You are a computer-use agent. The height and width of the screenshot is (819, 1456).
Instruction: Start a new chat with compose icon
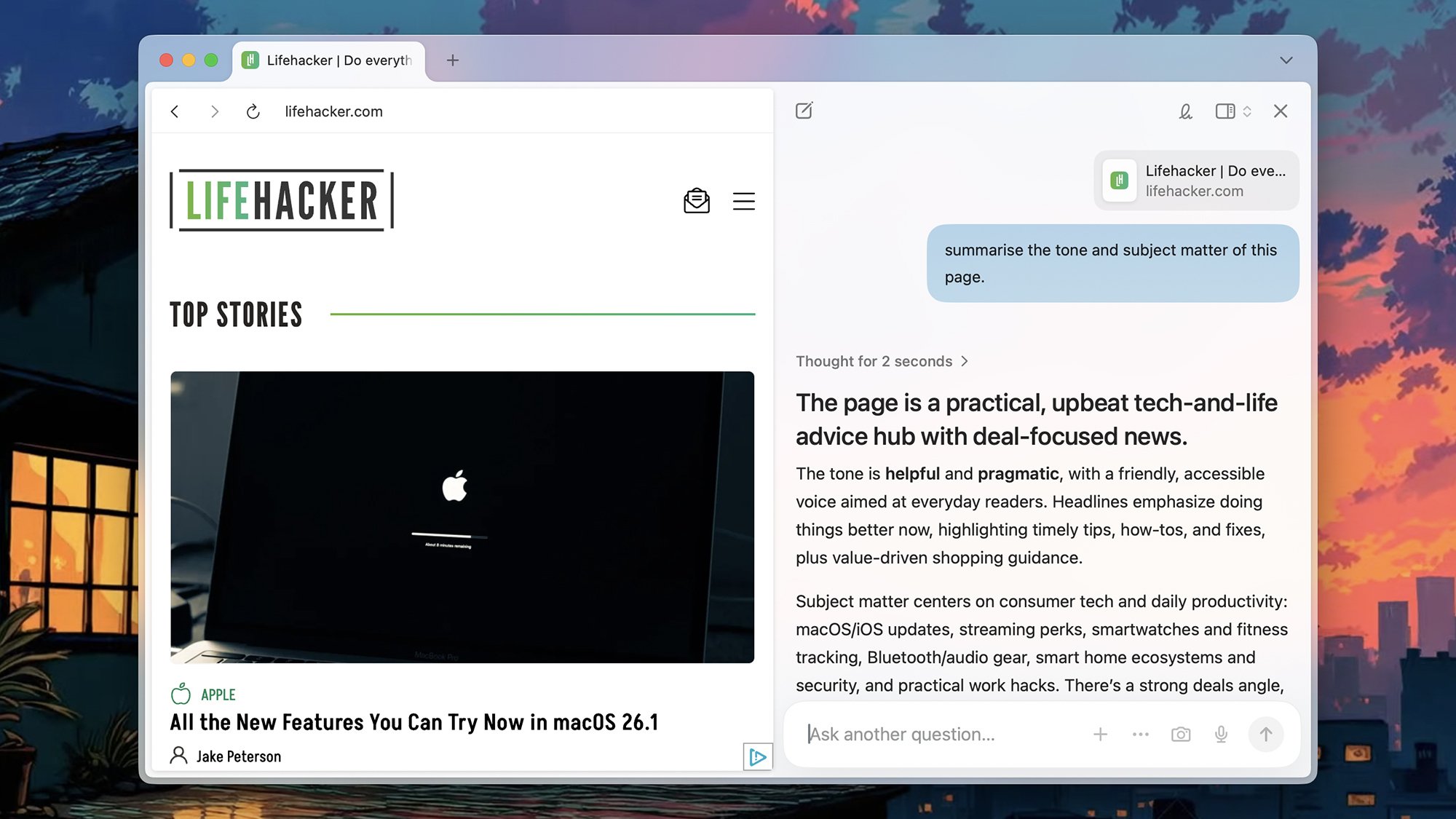click(x=804, y=111)
